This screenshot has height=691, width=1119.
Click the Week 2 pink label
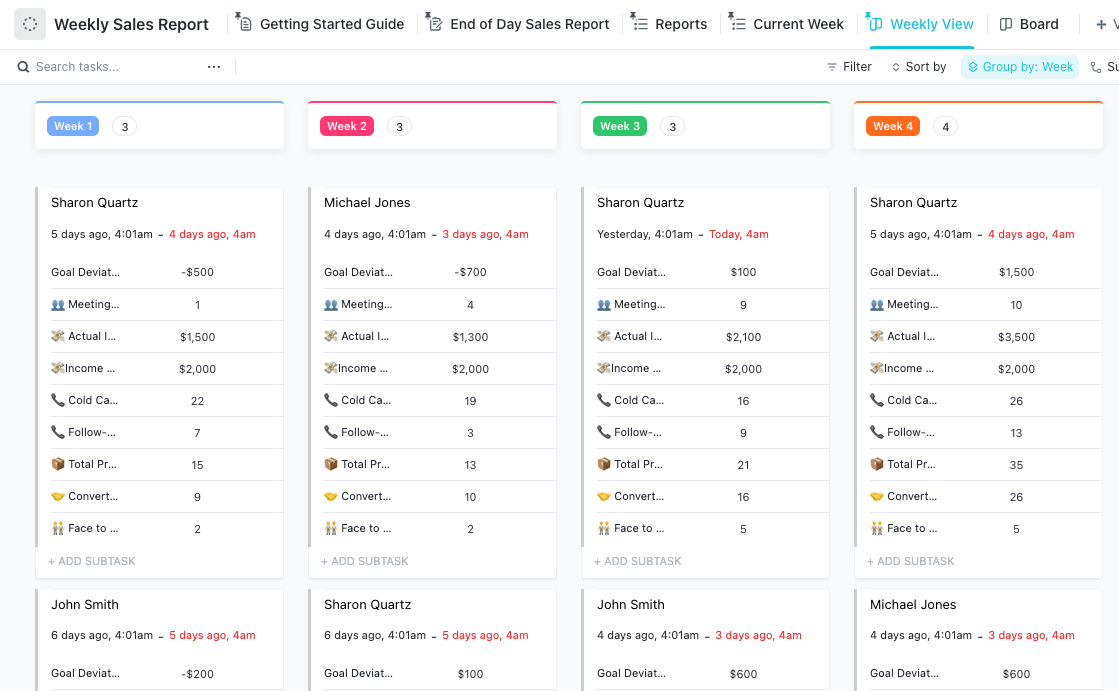(347, 127)
